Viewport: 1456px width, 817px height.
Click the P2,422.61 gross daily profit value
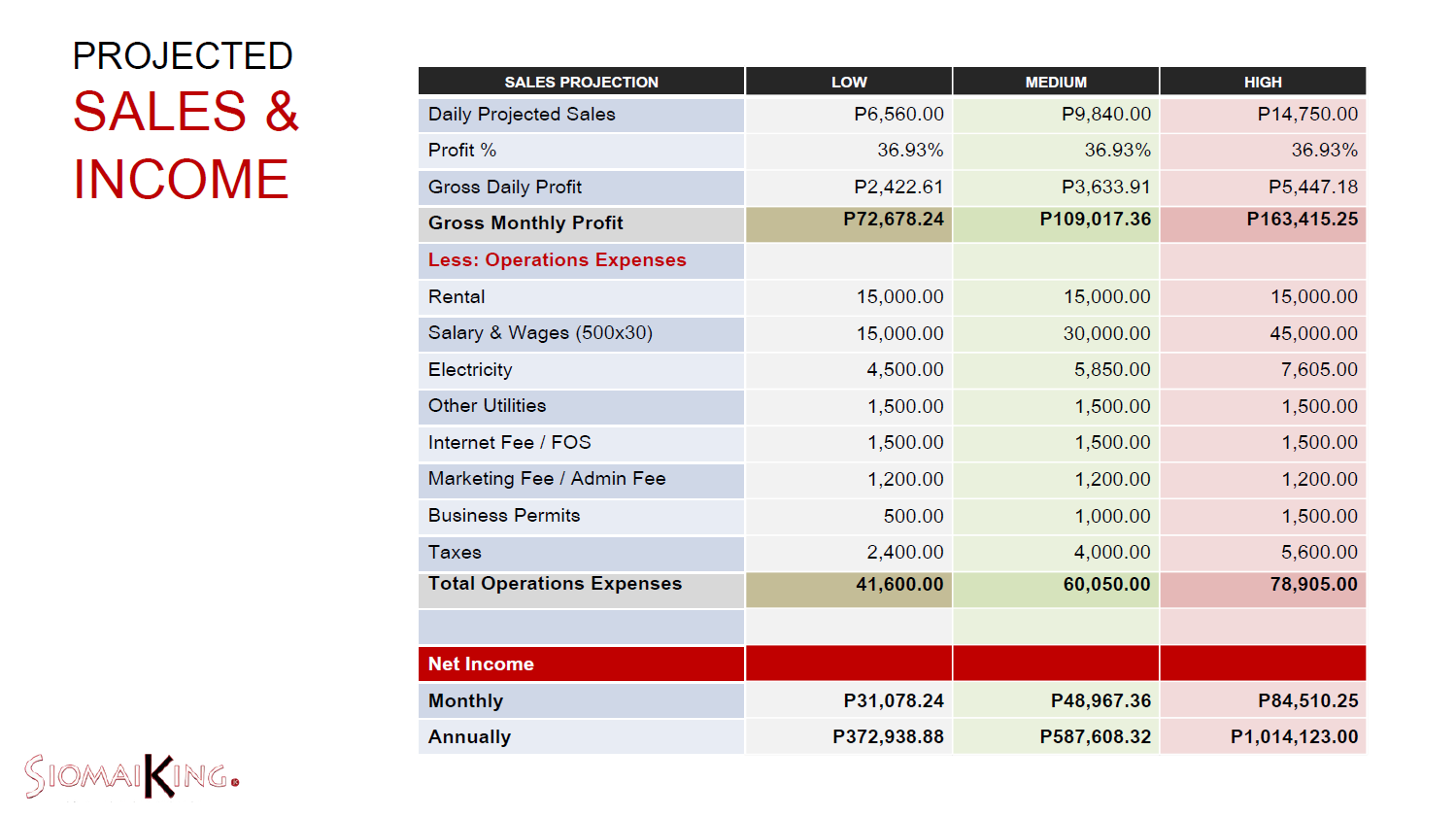coord(898,187)
